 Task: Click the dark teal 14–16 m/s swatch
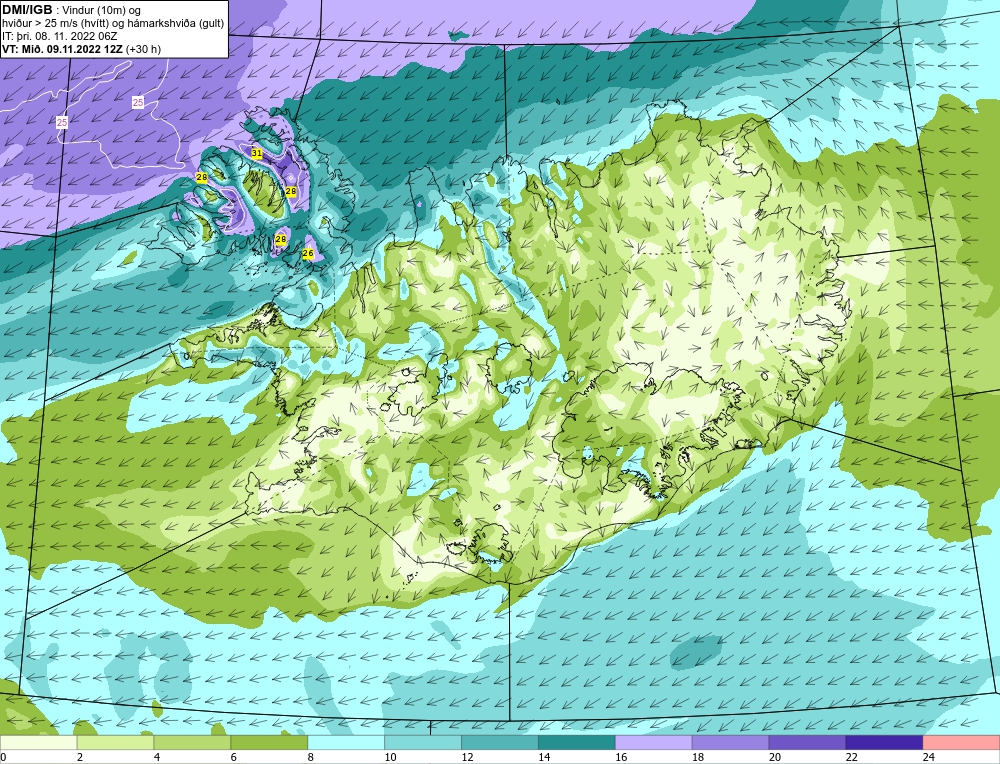[577, 743]
